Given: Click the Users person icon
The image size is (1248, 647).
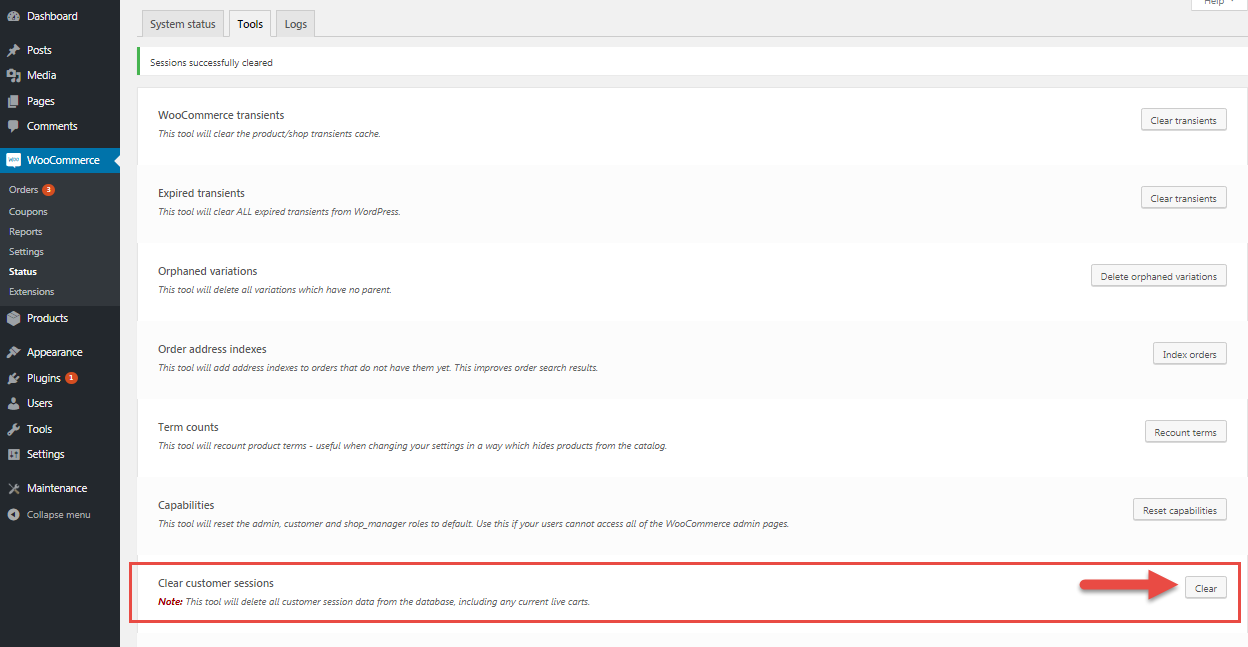Looking at the screenshot, I should click(x=13, y=403).
